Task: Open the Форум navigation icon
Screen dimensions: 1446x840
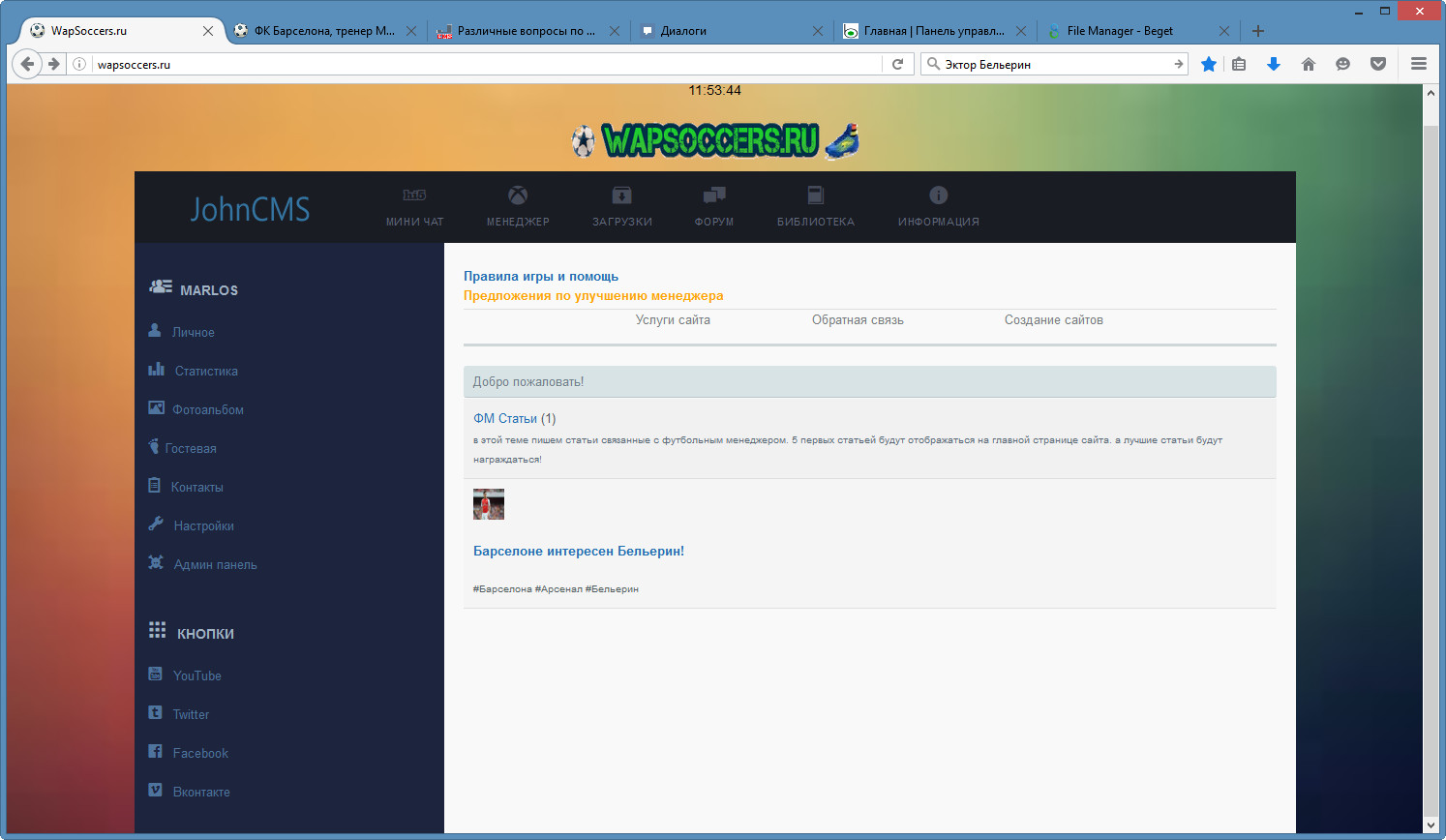Action: pos(714,196)
